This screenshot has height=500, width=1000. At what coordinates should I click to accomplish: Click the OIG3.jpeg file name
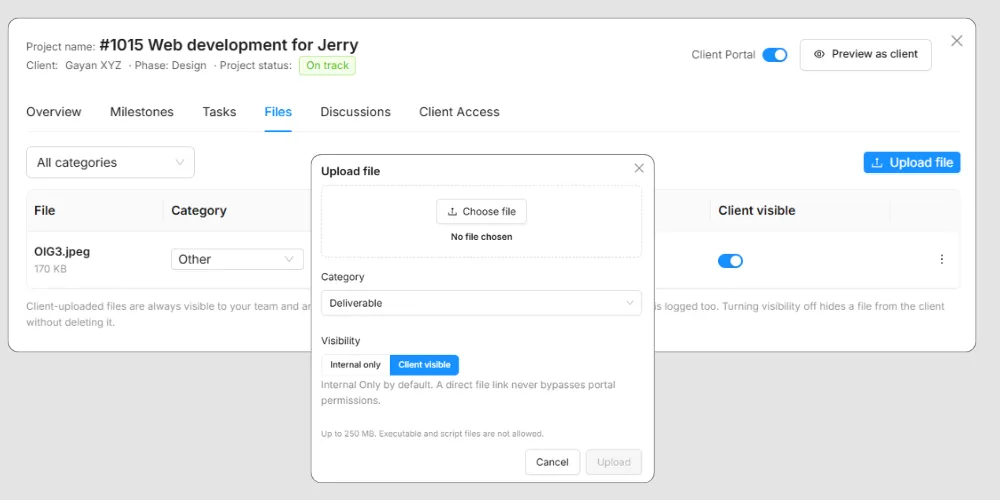(62, 252)
